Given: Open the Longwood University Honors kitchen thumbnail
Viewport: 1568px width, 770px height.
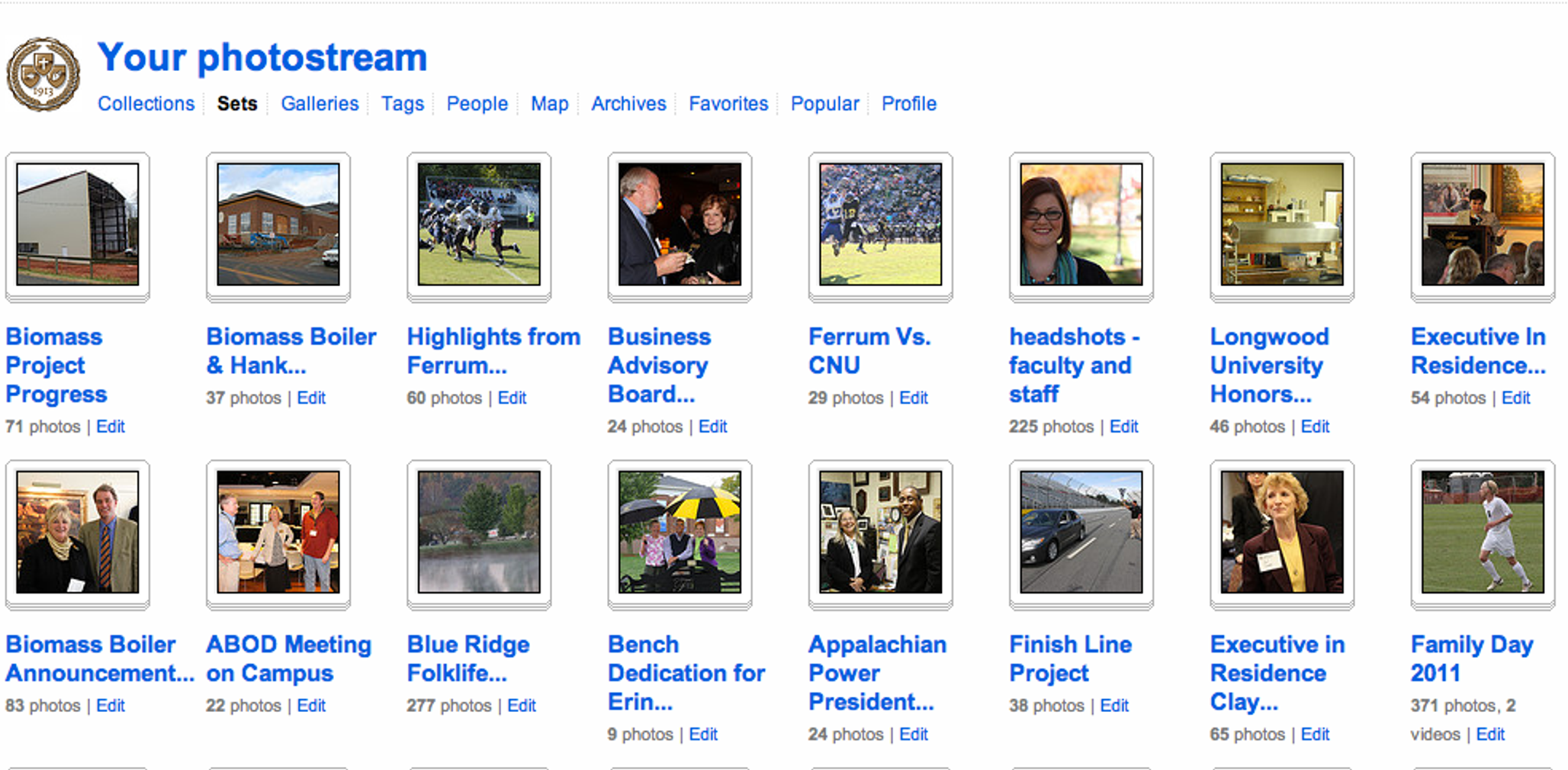Looking at the screenshot, I should pyautogui.click(x=1282, y=224).
